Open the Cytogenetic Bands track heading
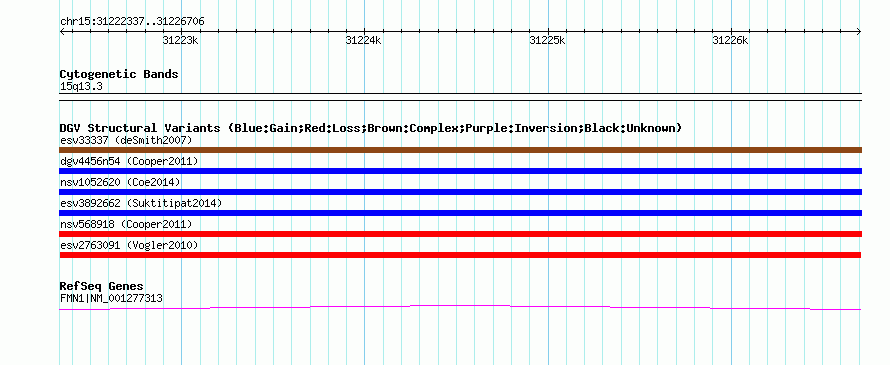The image size is (890, 365). click(x=119, y=74)
